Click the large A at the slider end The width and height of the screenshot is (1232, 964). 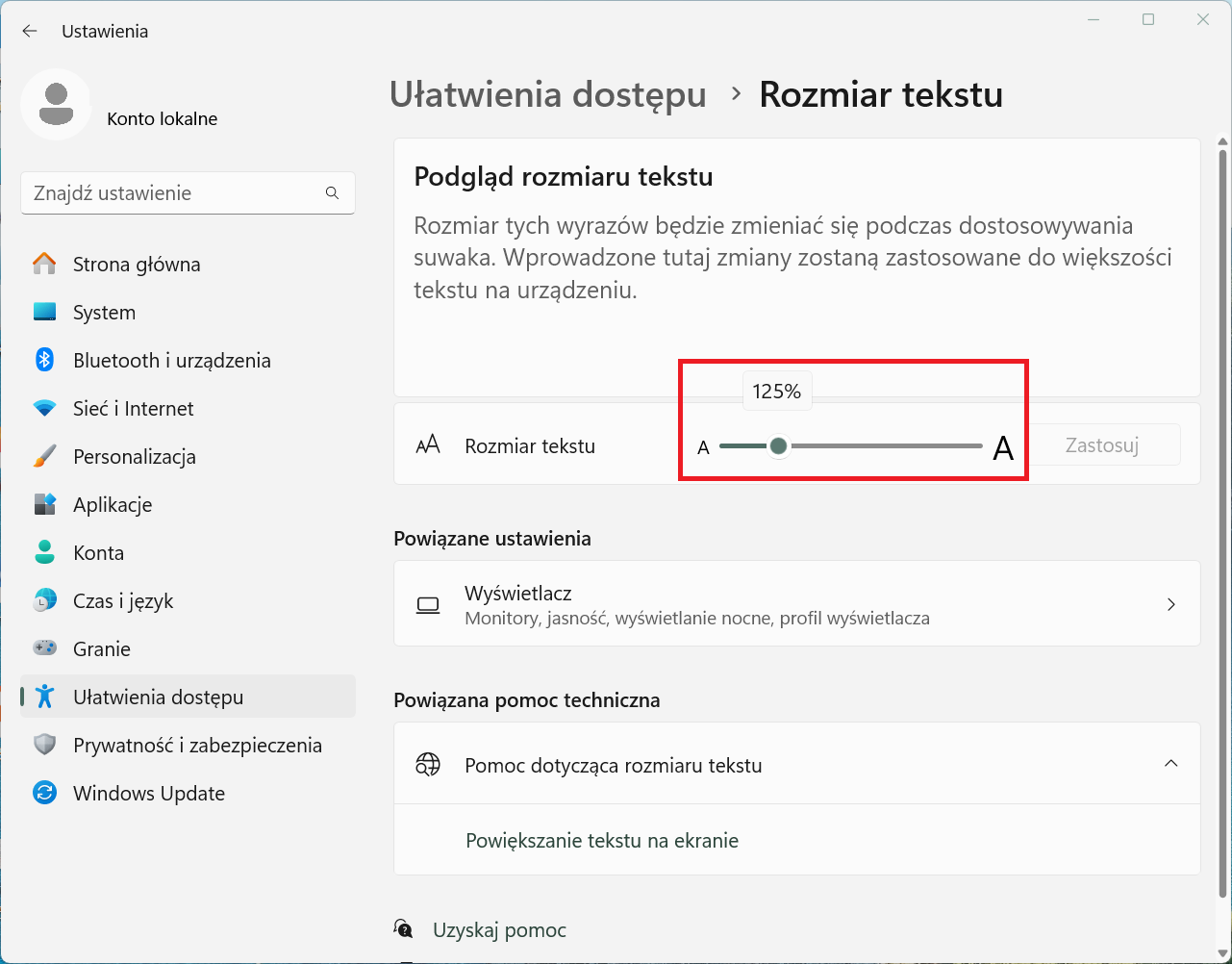tap(1003, 447)
